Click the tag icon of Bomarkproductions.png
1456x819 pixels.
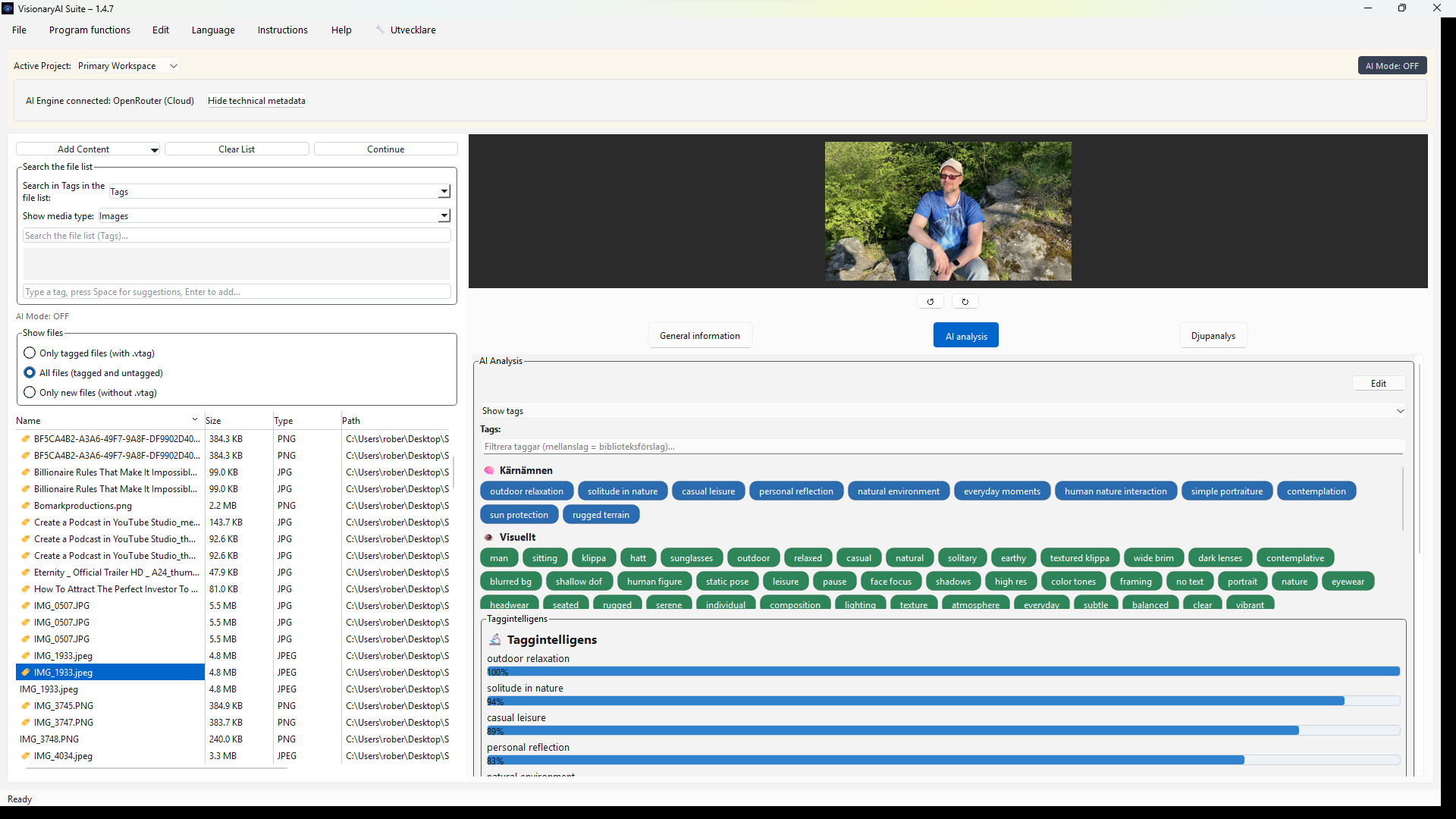point(26,506)
